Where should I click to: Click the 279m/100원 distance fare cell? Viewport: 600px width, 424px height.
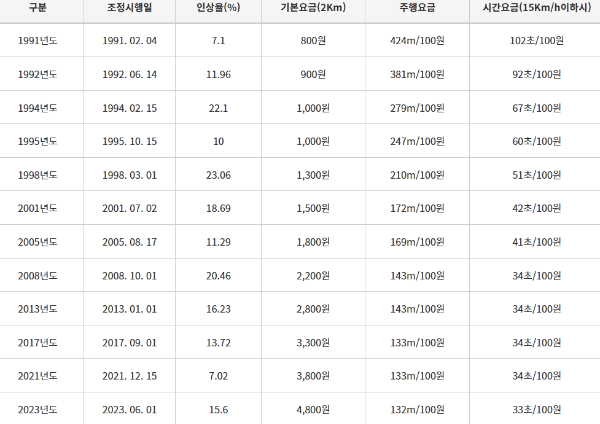coord(417,108)
